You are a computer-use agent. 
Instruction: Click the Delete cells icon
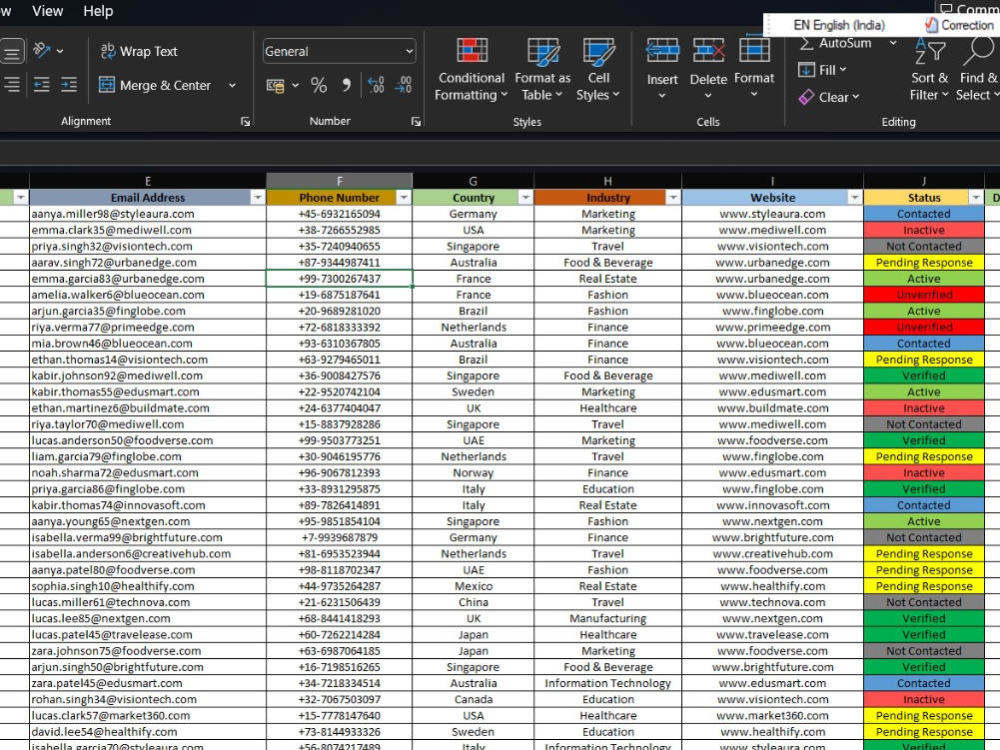coord(709,50)
